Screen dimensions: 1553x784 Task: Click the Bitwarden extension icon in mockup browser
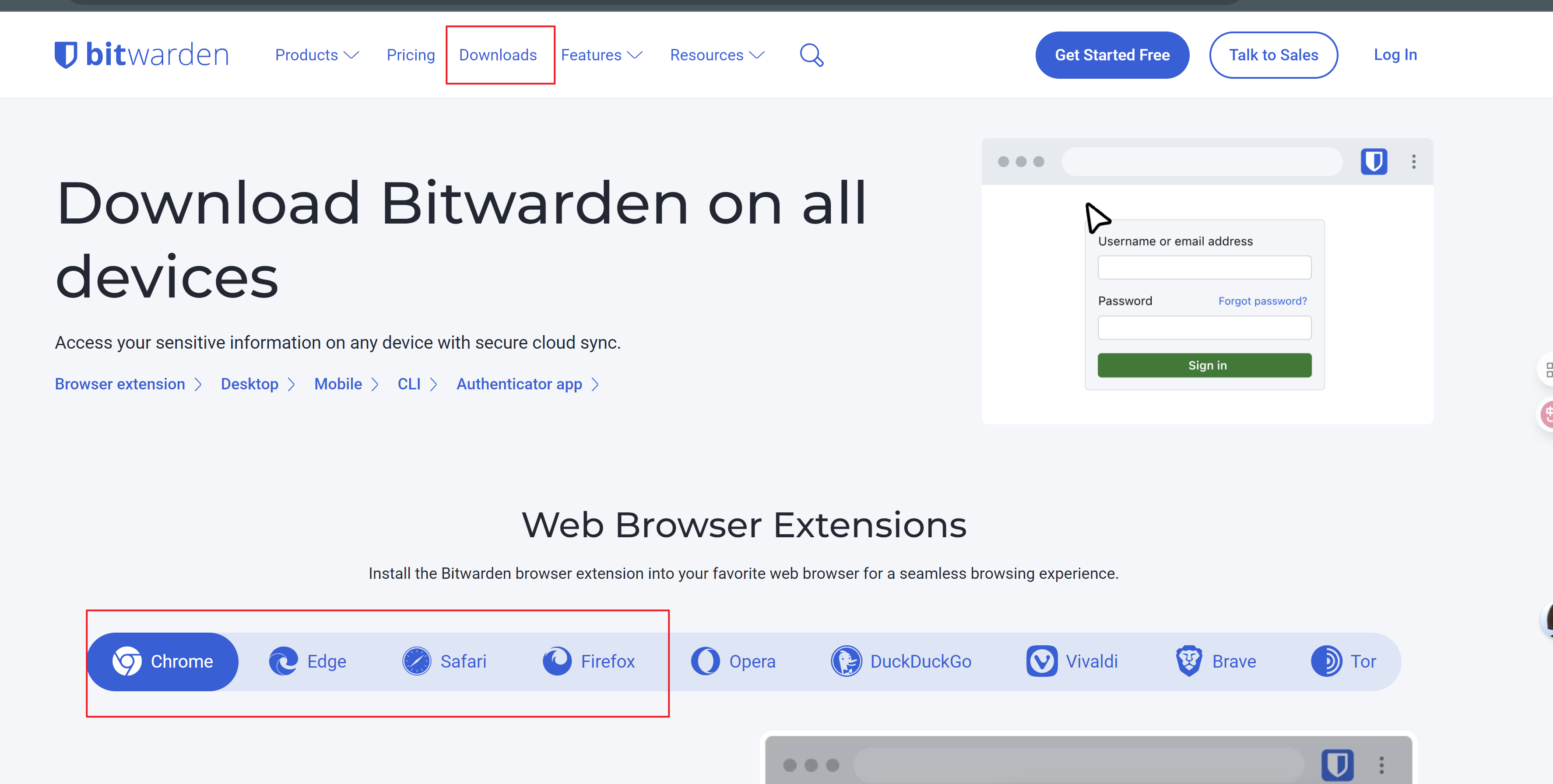click(1374, 161)
